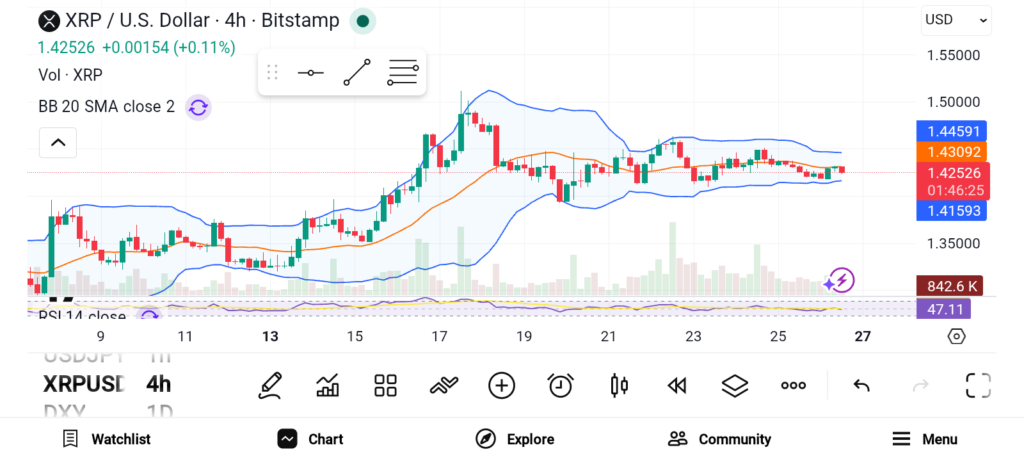Viewport: 1024px width, 461px height.
Task: Create a price alert with alarm clock icon
Action: pos(560,385)
